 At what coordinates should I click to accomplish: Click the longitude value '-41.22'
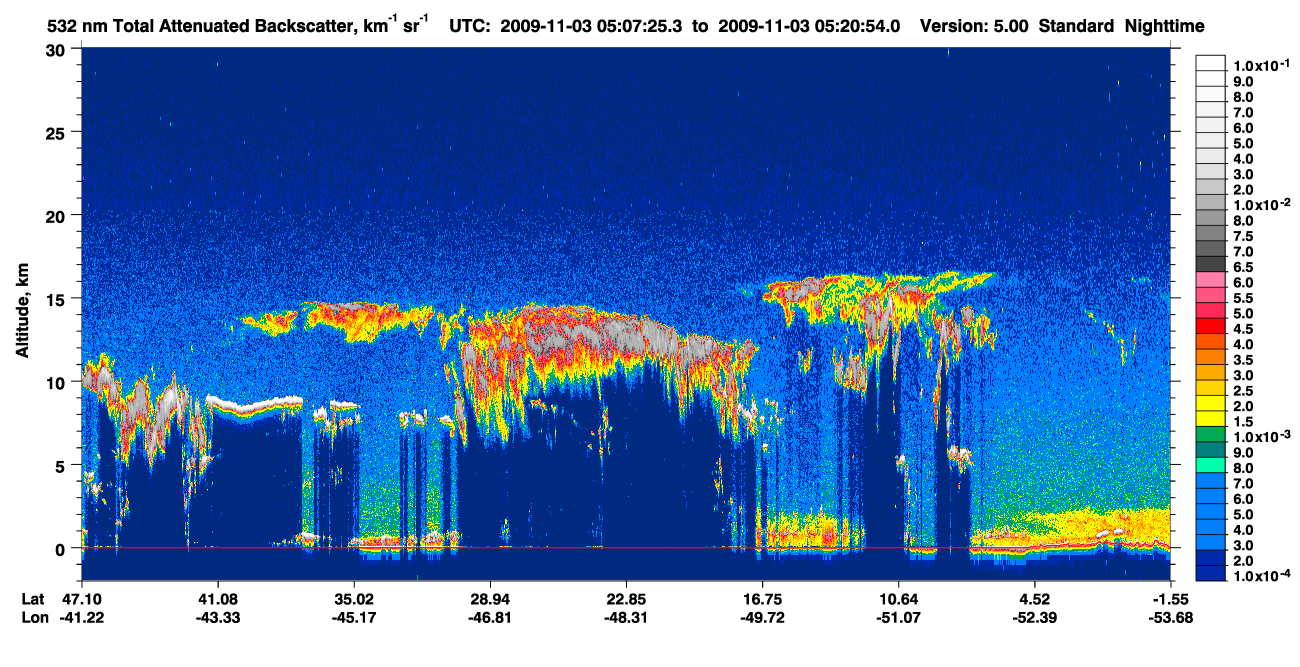point(81,617)
